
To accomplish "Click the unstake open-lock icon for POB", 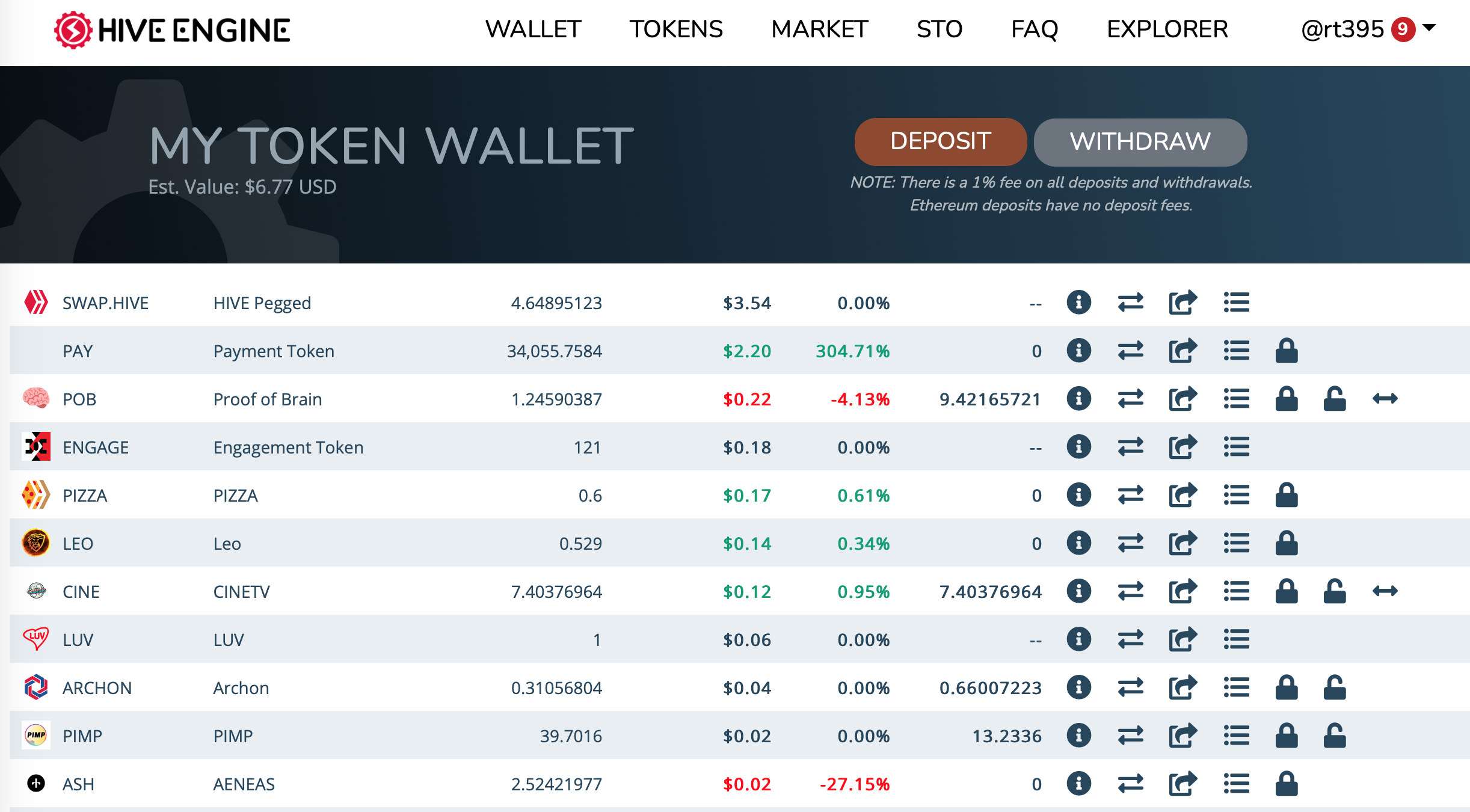I will (x=1335, y=399).
